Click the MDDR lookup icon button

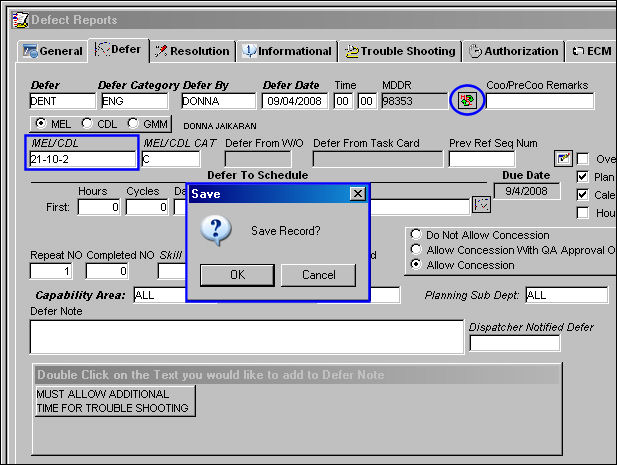pos(467,100)
